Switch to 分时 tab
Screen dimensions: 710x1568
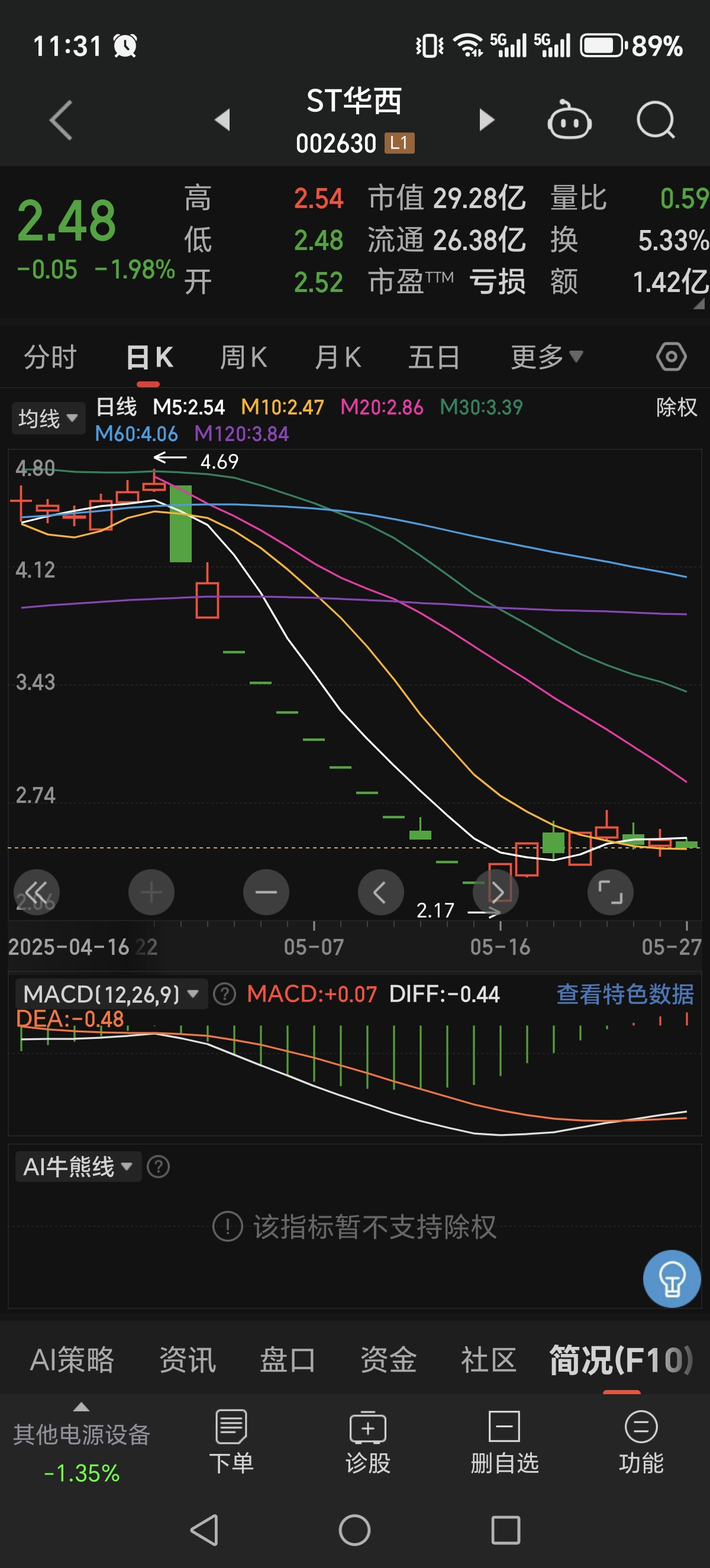50,357
